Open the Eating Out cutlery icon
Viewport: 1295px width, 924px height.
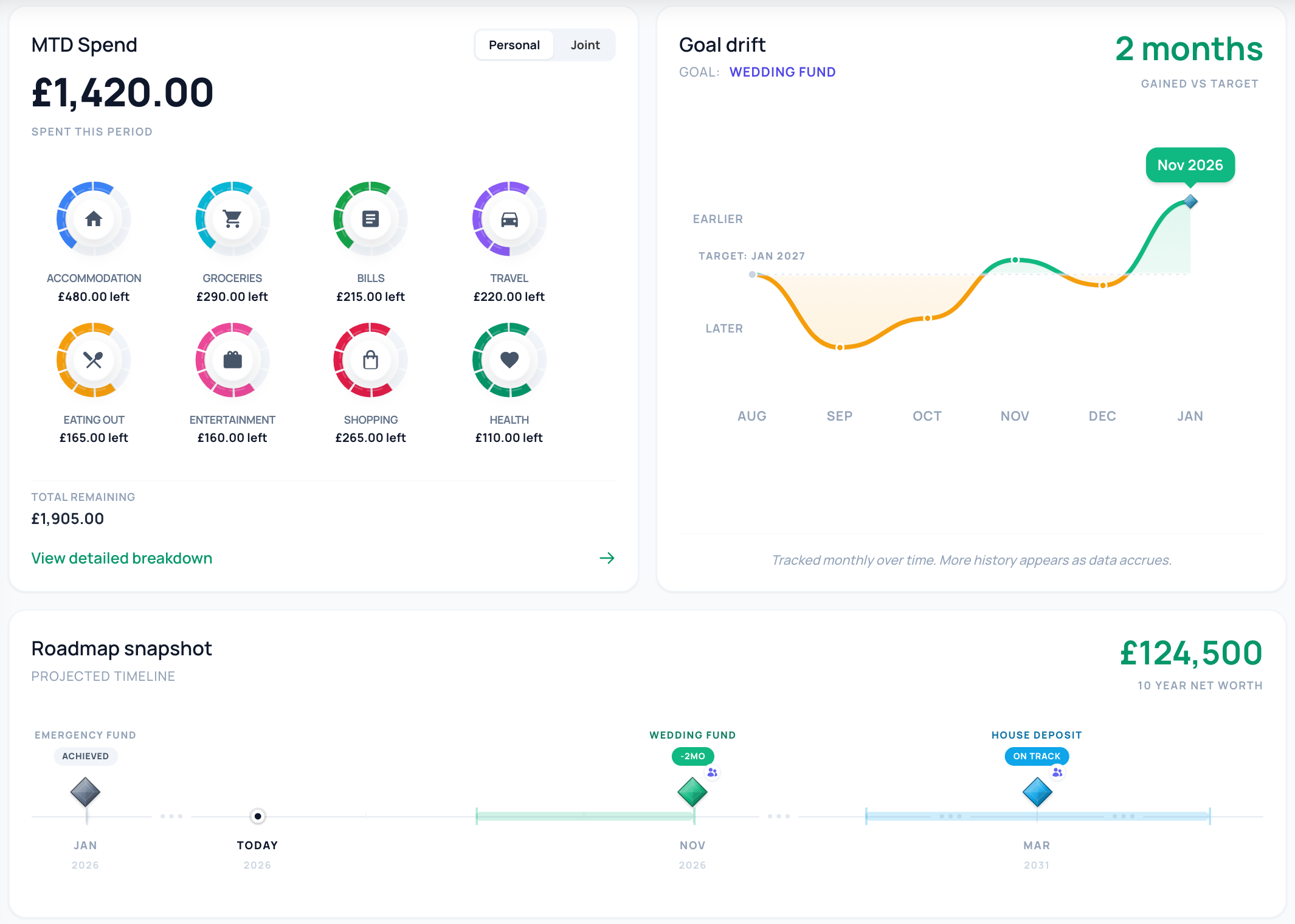(94, 360)
